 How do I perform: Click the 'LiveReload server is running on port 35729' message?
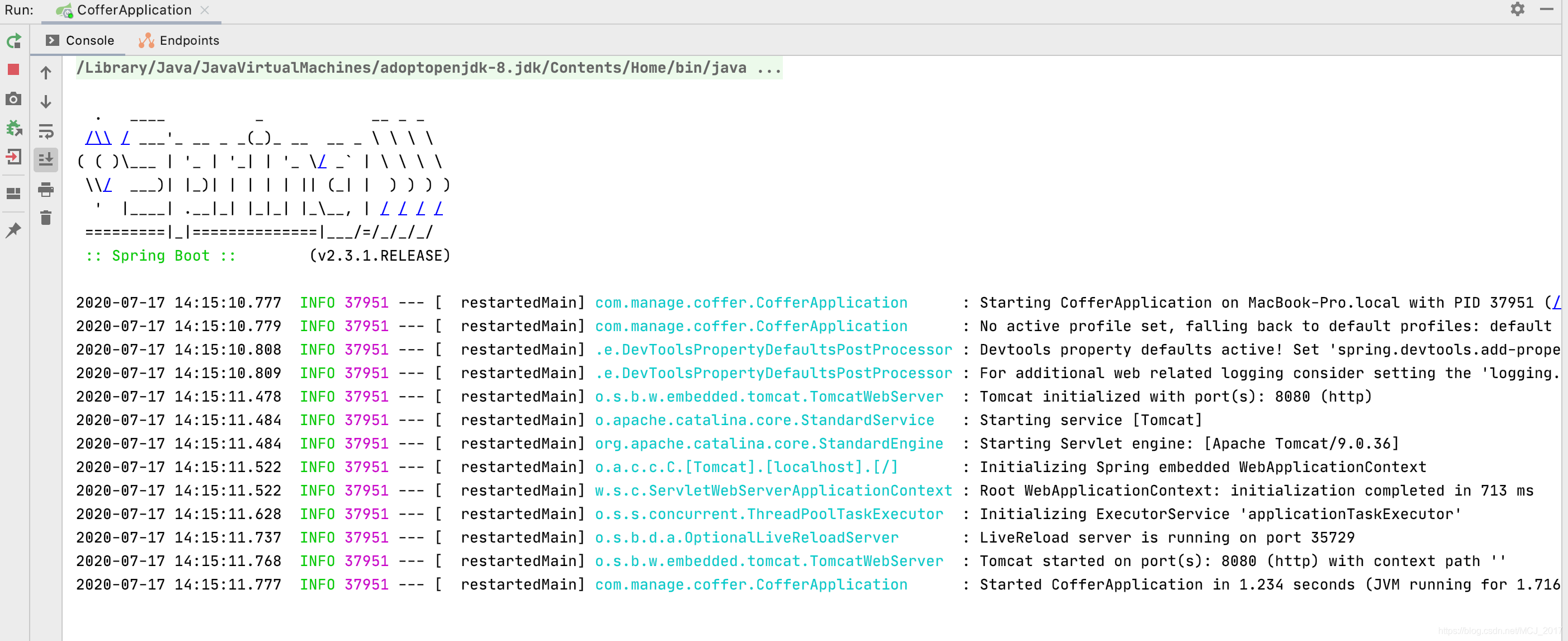tap(1167, 538)
